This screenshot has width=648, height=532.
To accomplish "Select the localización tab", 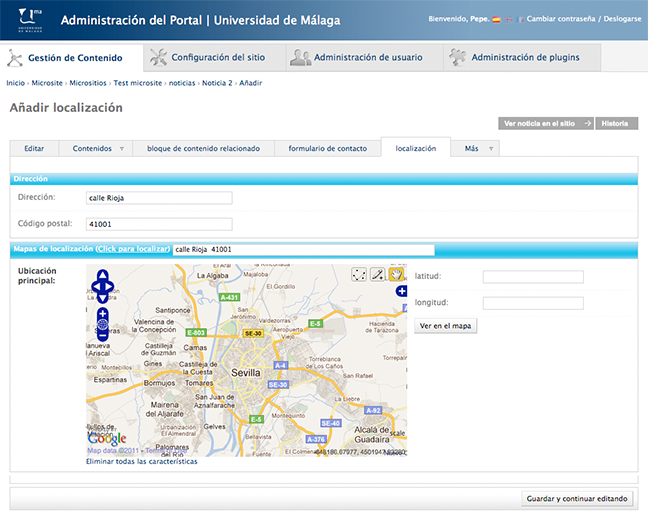I will (x=416, y=148).
